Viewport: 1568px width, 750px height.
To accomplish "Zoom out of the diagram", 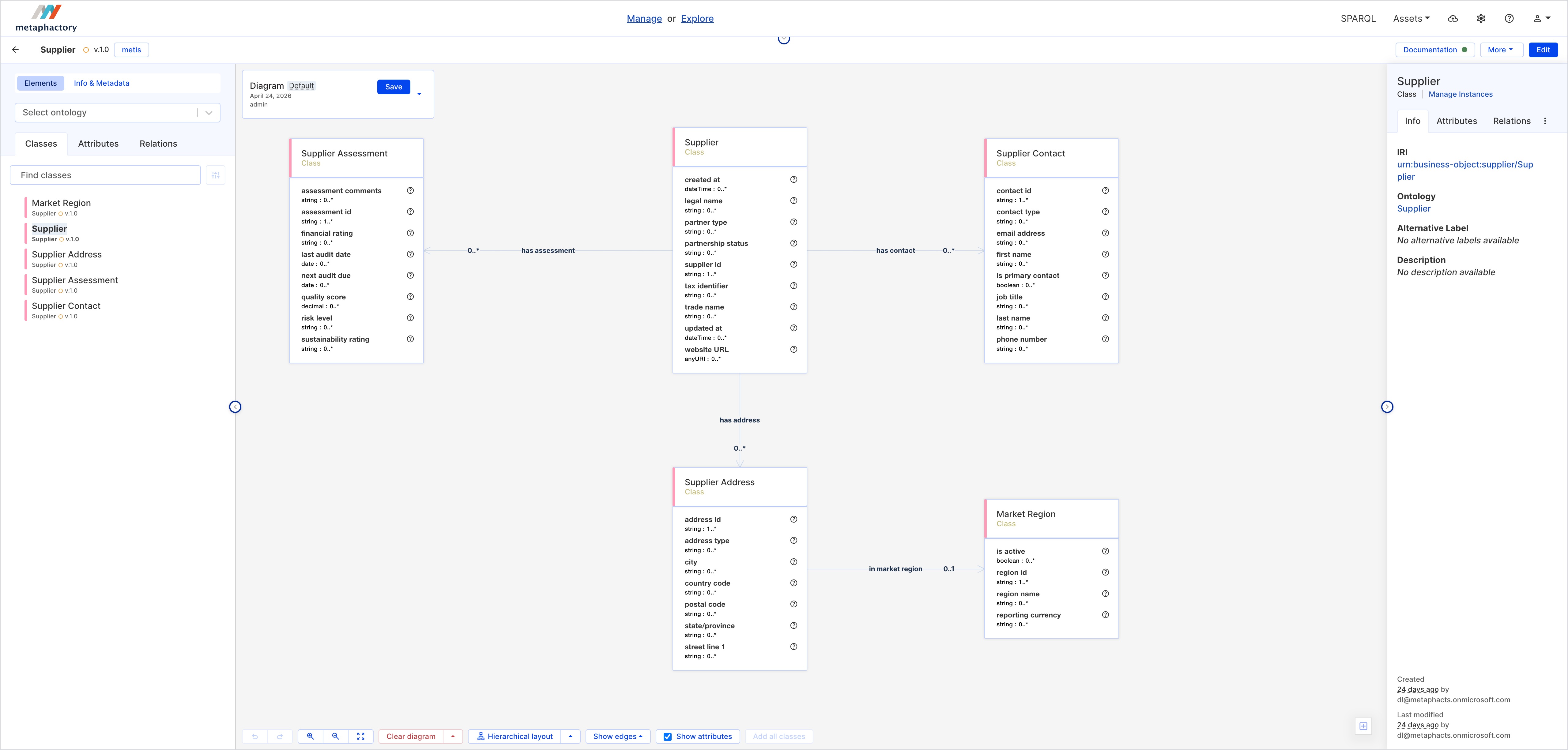I will pos(335,737).
